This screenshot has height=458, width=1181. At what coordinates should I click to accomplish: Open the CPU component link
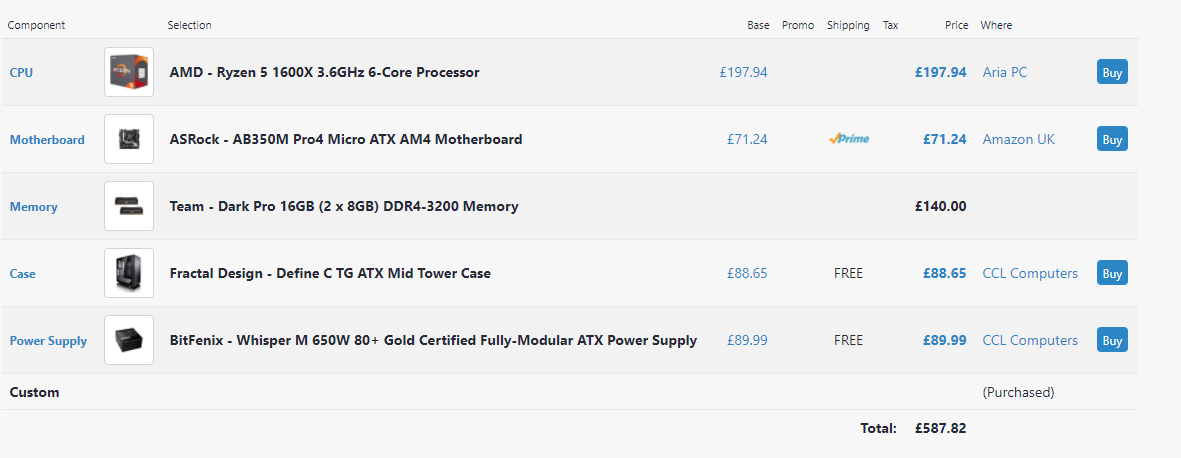pos(21,73)
